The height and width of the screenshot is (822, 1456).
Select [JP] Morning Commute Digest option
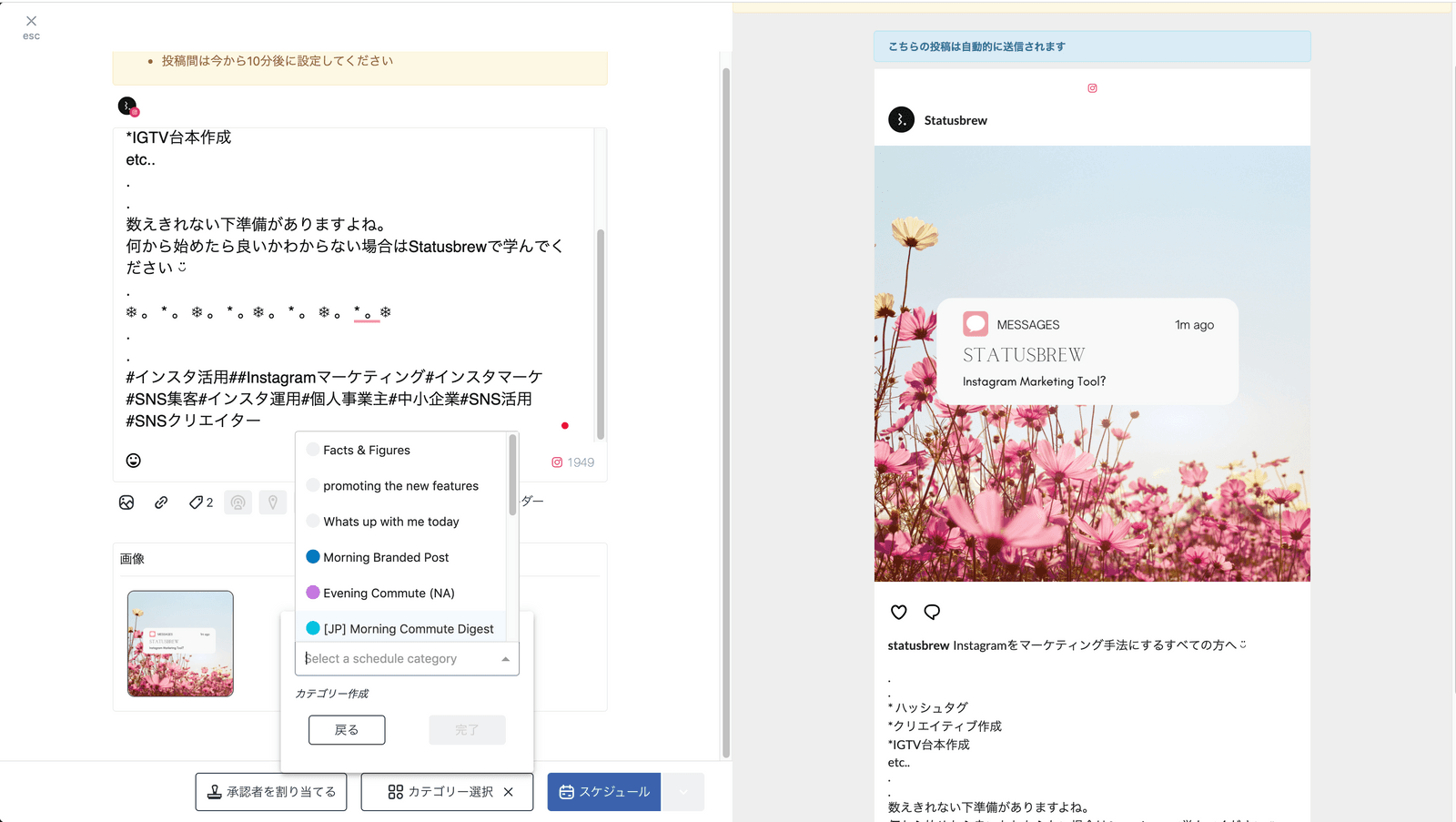pos(408,629)
